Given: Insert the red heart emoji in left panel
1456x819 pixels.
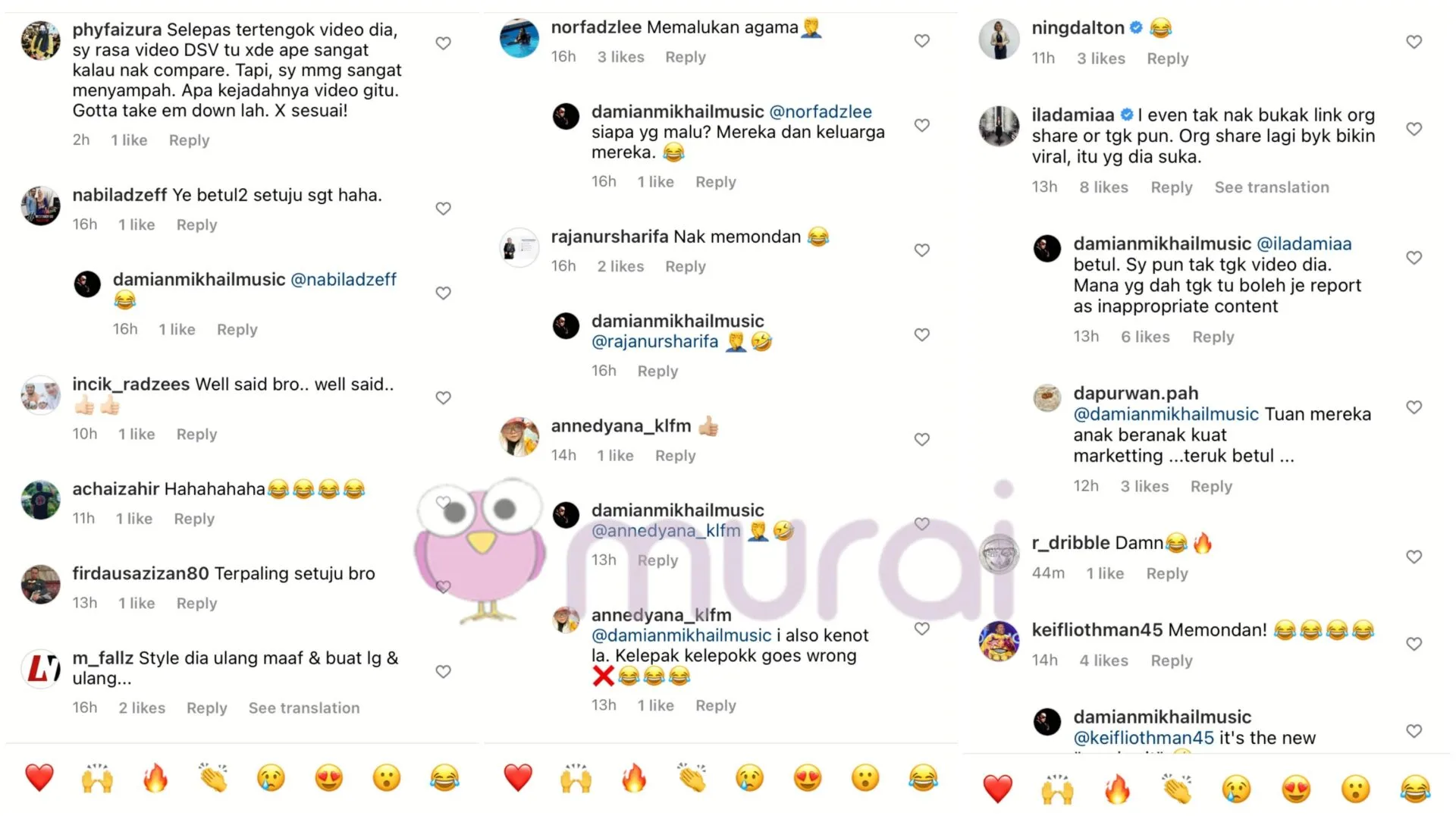Looking at the screenshot, I should (x=39, y=778).
